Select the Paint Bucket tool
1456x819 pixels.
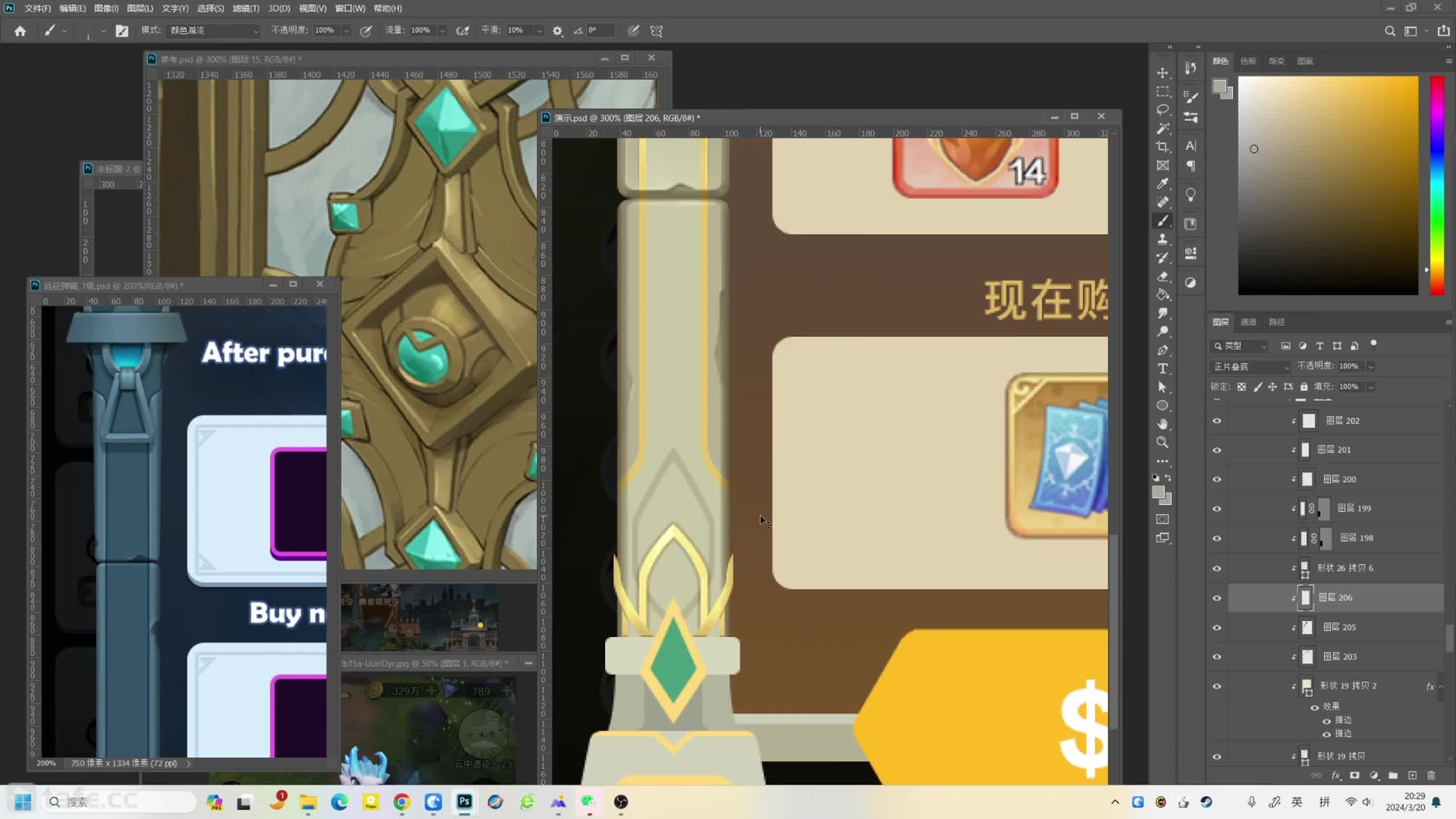coord(1163,295)
